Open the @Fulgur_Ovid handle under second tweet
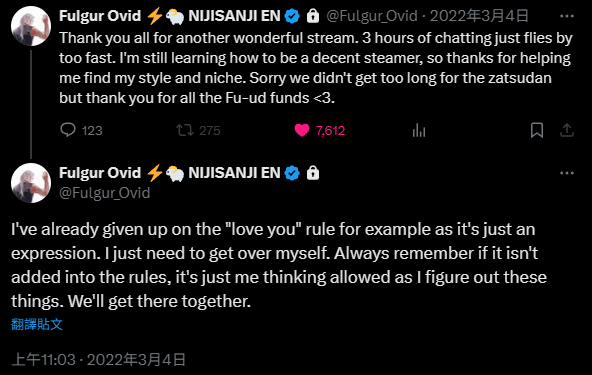This screenshot has width=592, height=375. coord(105,193)
